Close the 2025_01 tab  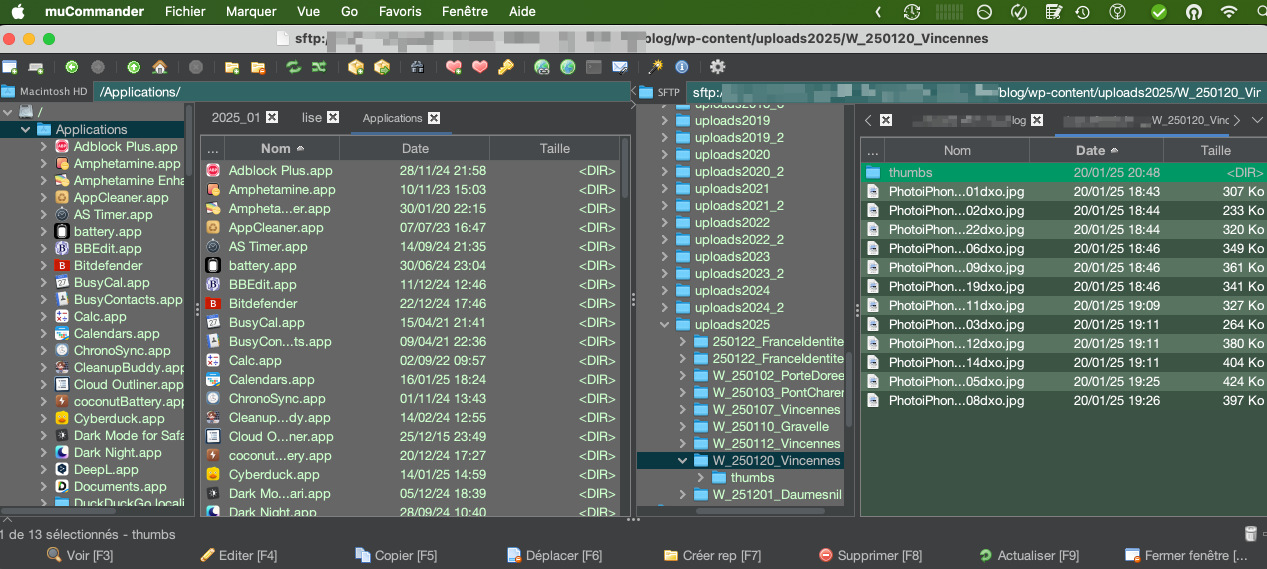[272, 117]
